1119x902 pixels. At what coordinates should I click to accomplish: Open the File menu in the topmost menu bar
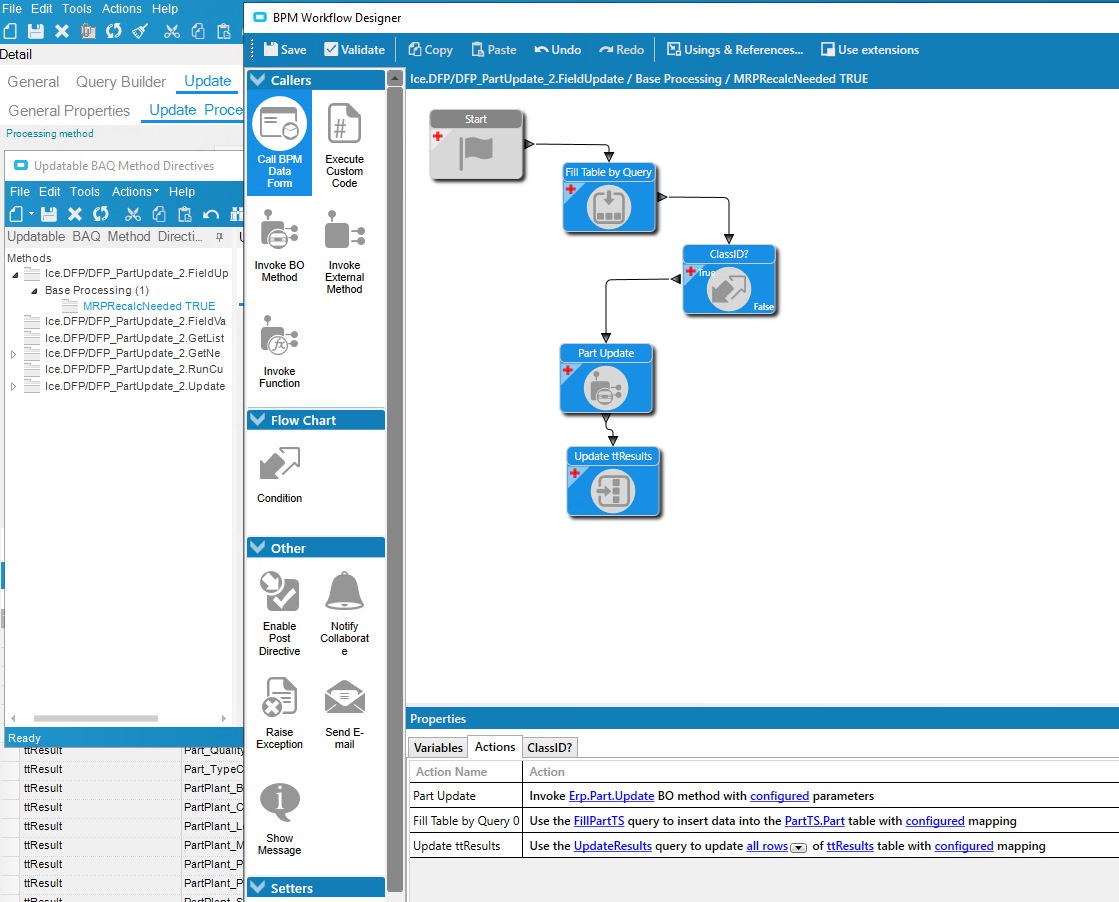coord(11,9)
